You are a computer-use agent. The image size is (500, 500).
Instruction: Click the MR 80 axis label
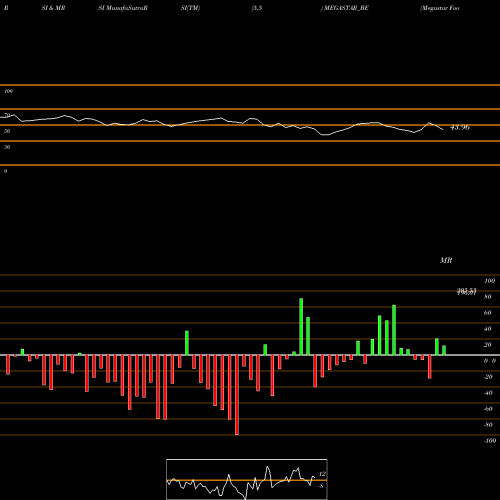click(488, 297)
